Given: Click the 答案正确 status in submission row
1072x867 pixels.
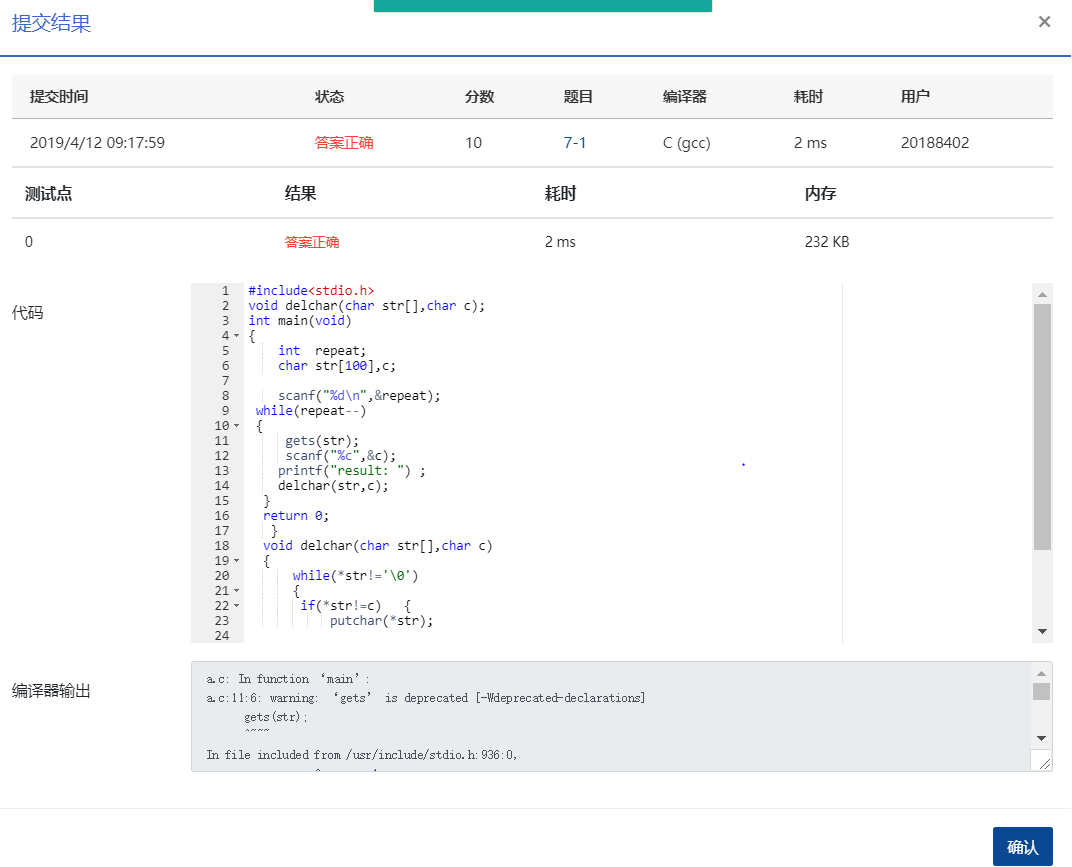Looking at the screenshot, I should tap(344, 143).
